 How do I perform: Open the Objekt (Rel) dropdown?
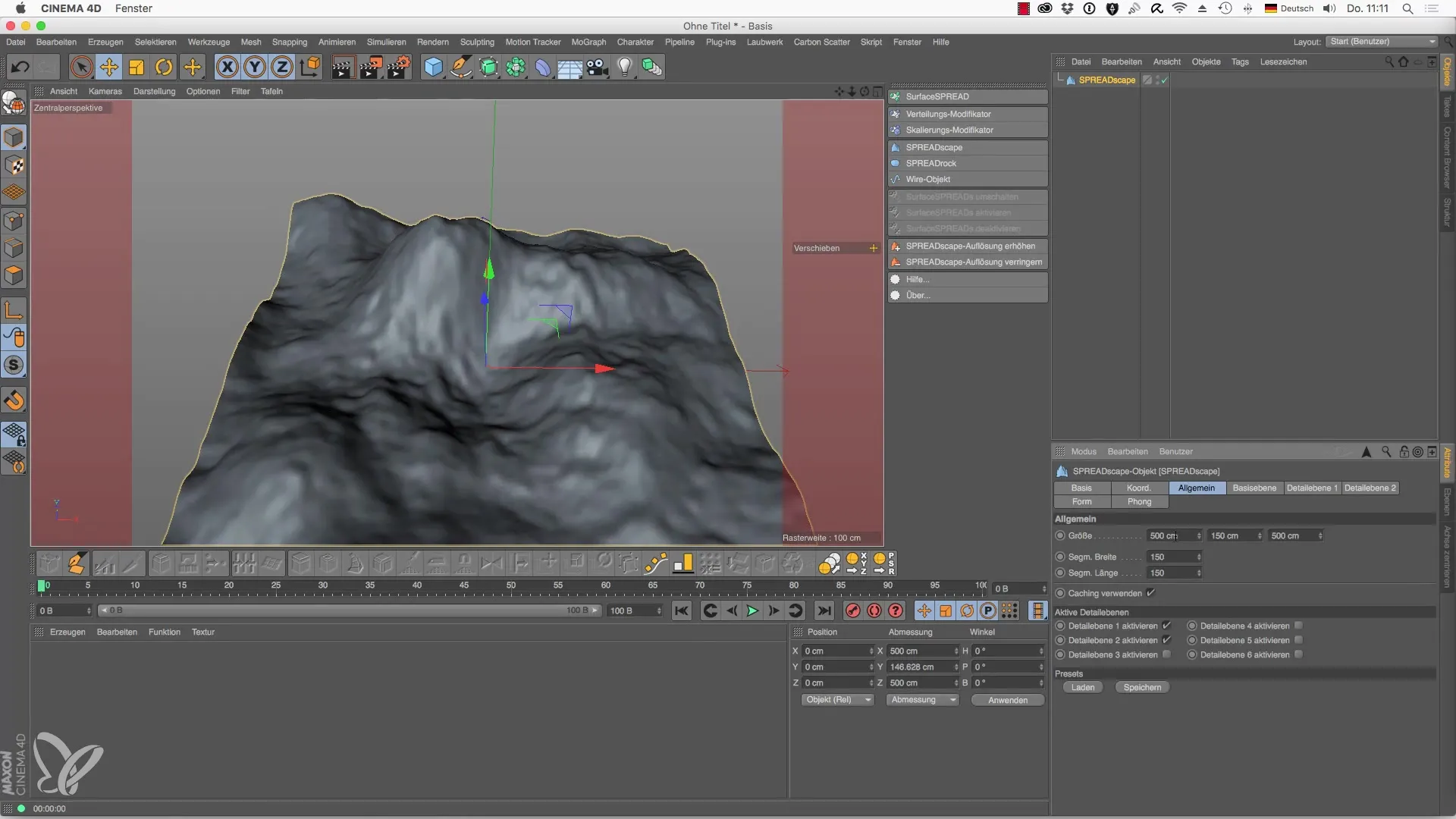[837, 700]
